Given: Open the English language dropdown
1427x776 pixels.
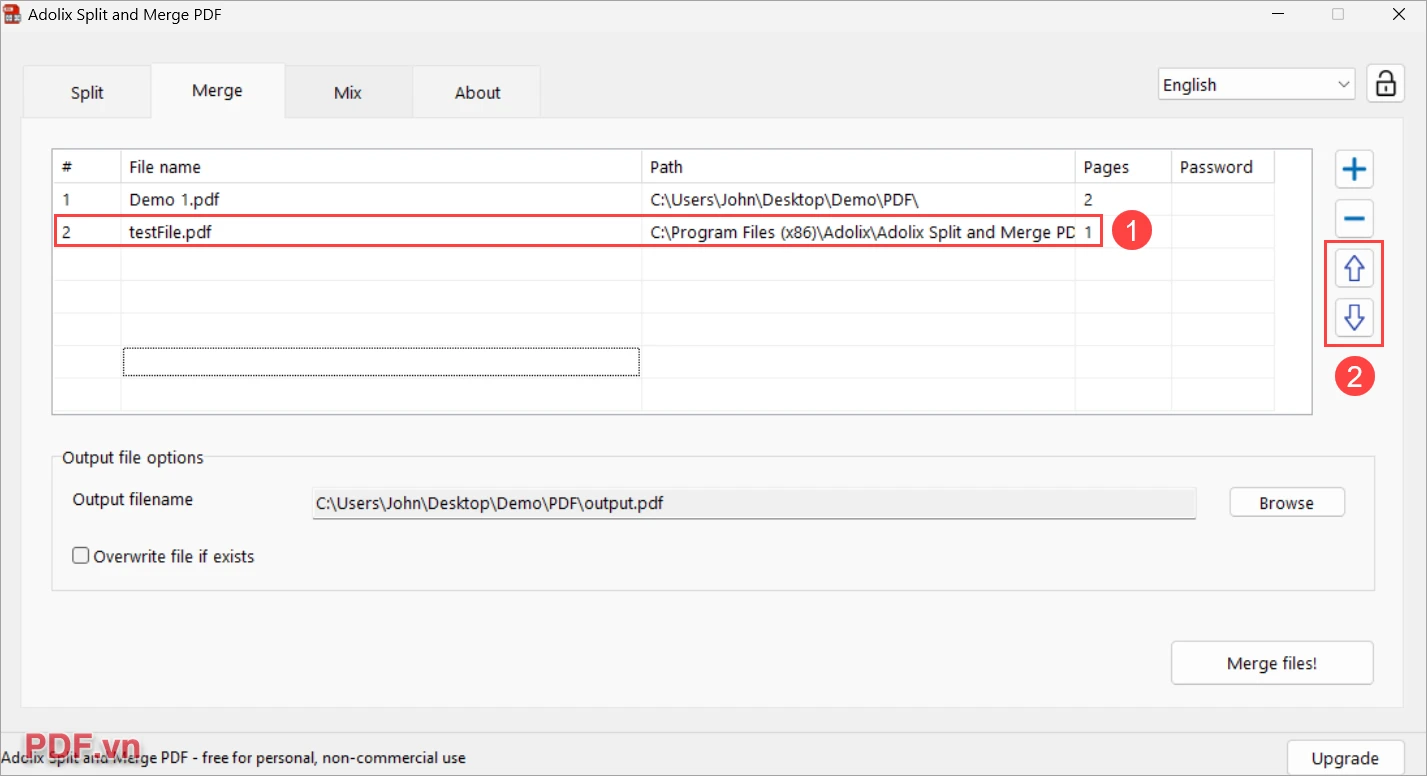Looking at the screenshot, I should click(x=1256, y=85).
